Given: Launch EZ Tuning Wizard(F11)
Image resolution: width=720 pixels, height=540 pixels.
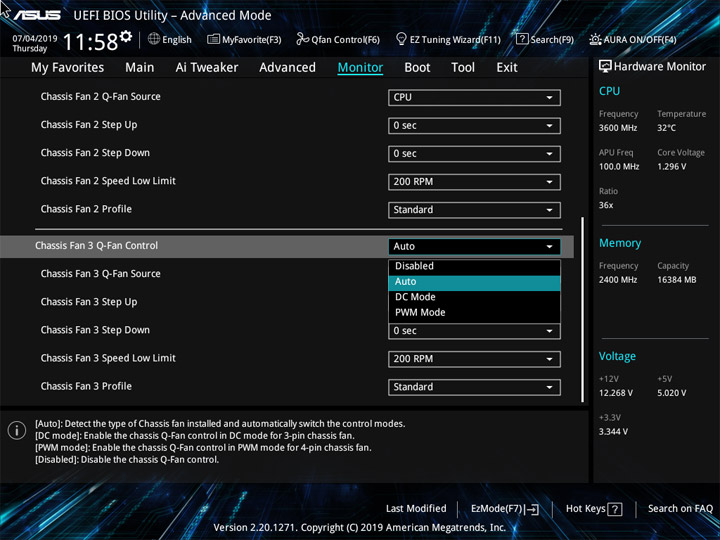Looking at the screenshot, I should tap(448, 39).
